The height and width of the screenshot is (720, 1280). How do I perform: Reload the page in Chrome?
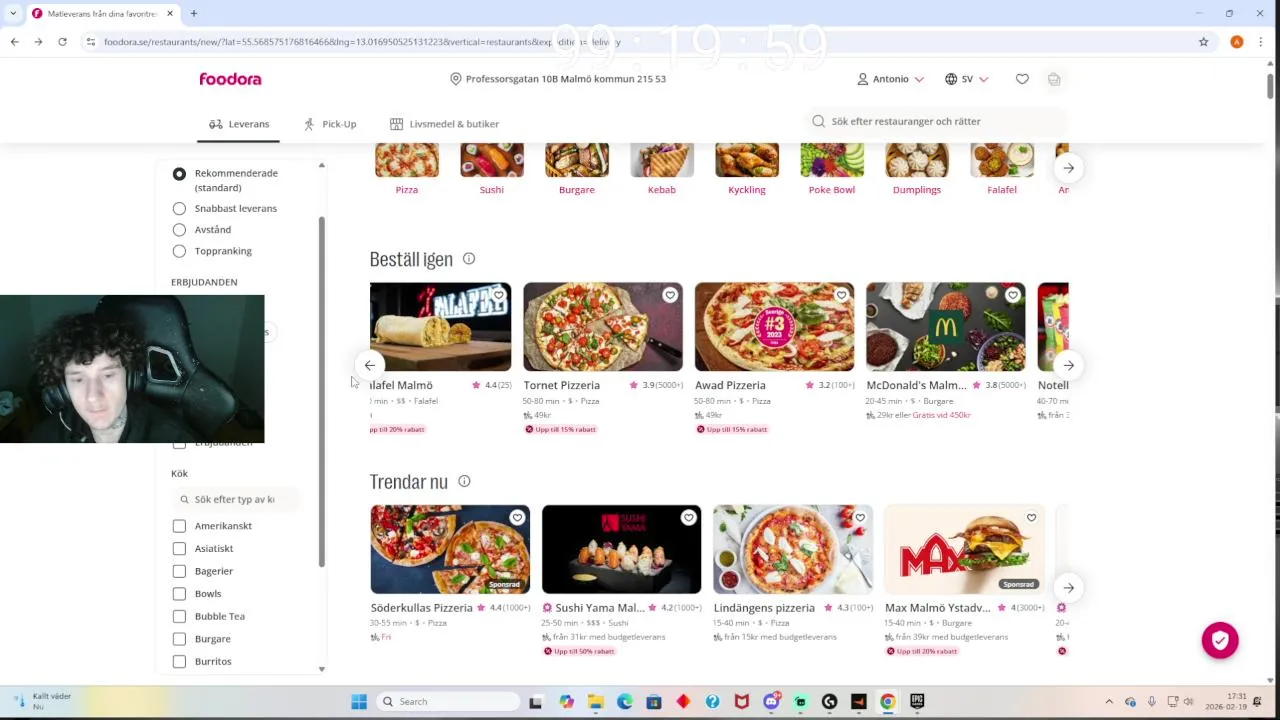pyautogui.click(x=62, y=42)
